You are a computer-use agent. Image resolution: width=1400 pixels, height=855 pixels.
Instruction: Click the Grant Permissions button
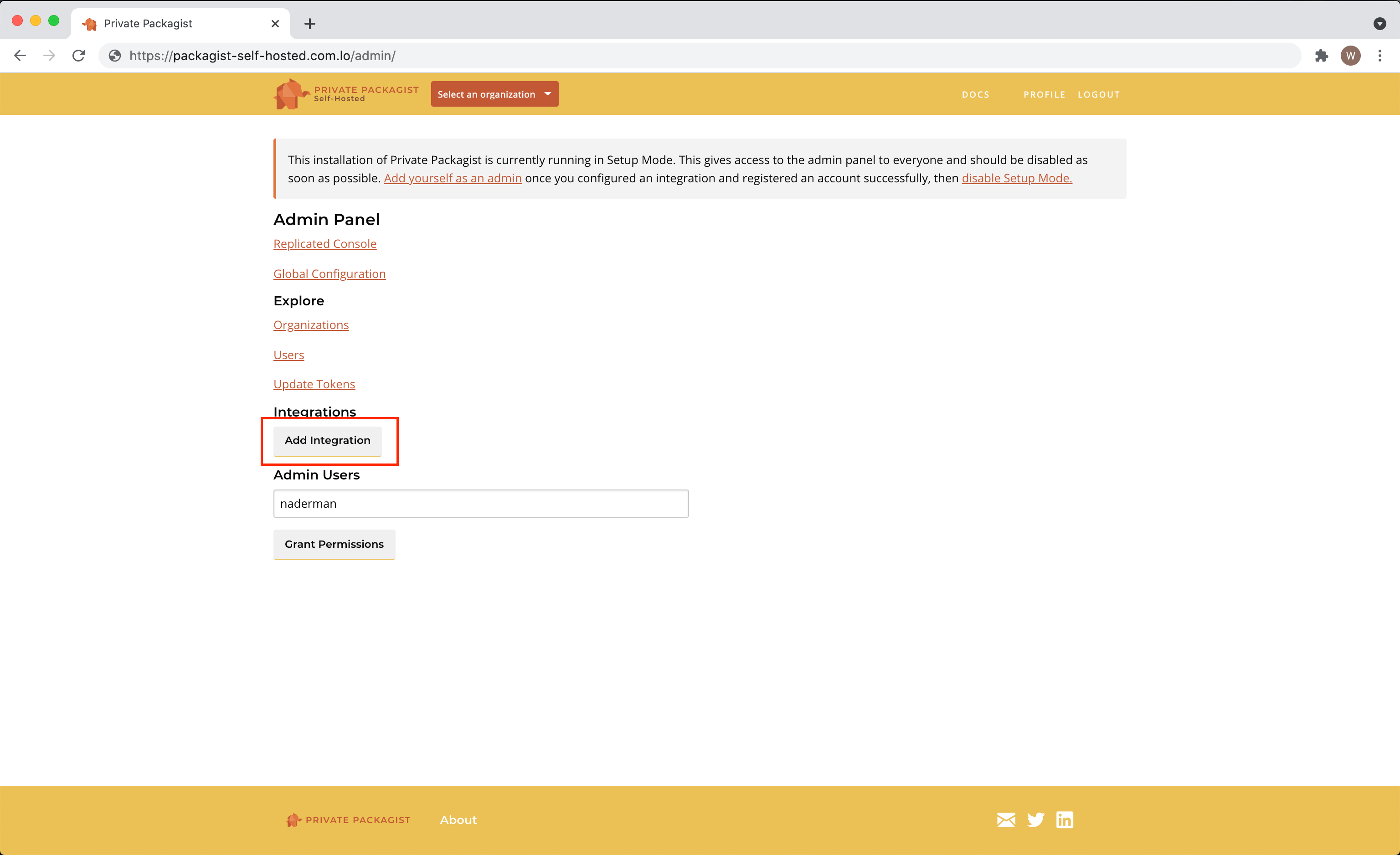[x=334, y=544]
